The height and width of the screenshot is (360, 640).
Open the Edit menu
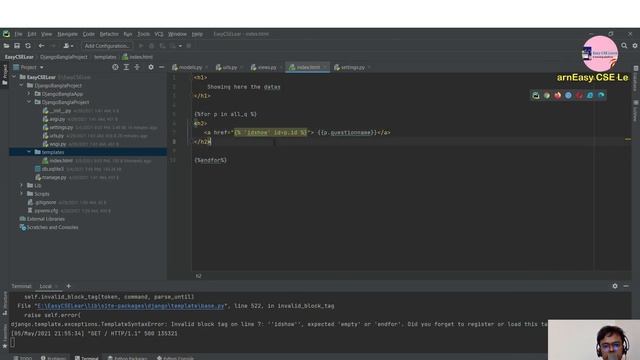pos(32,34)
